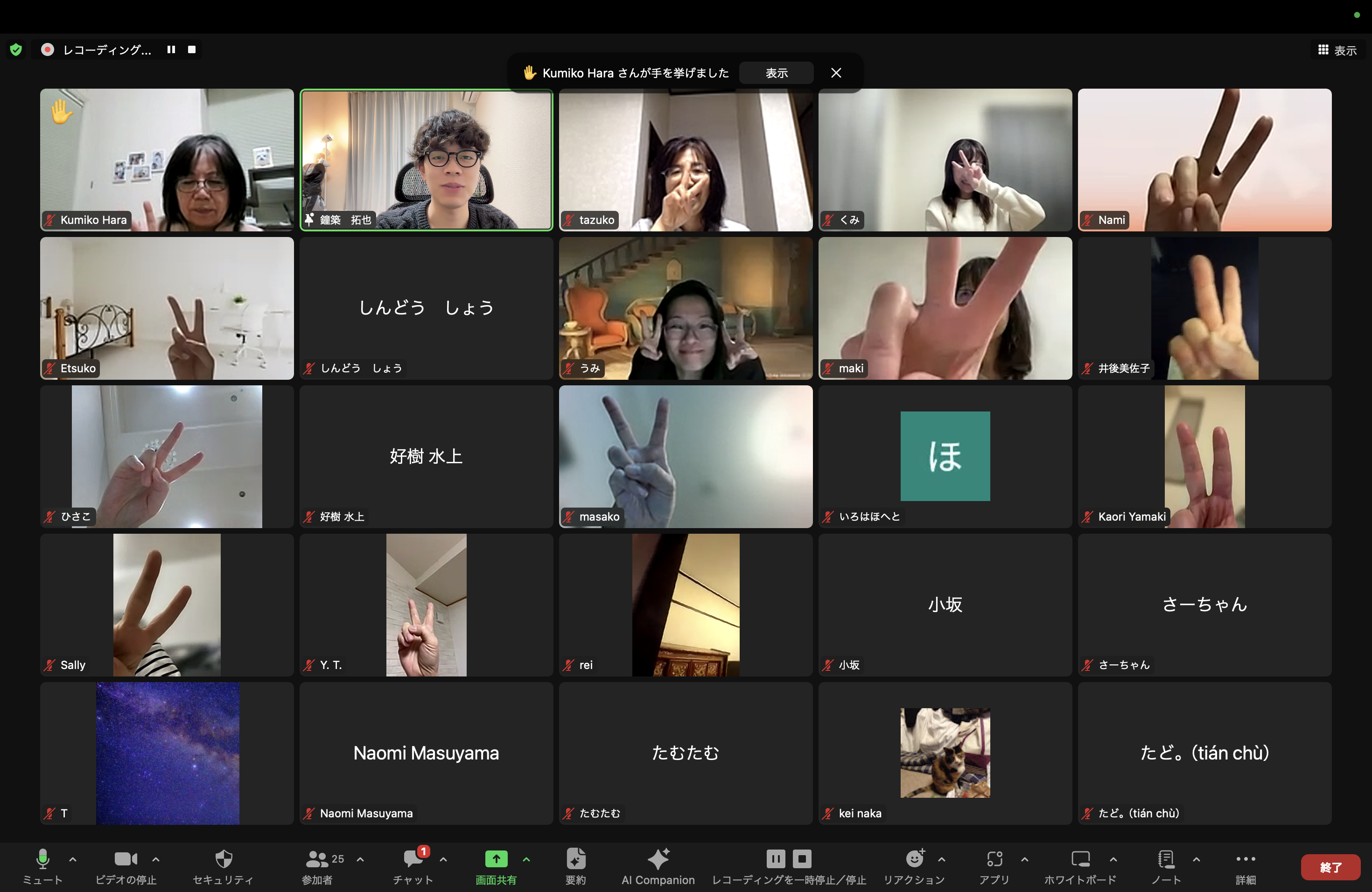This screenshot has height=892, width=1372.
Task: Open the More (詳細) menu
Action: coord(1245,859)
